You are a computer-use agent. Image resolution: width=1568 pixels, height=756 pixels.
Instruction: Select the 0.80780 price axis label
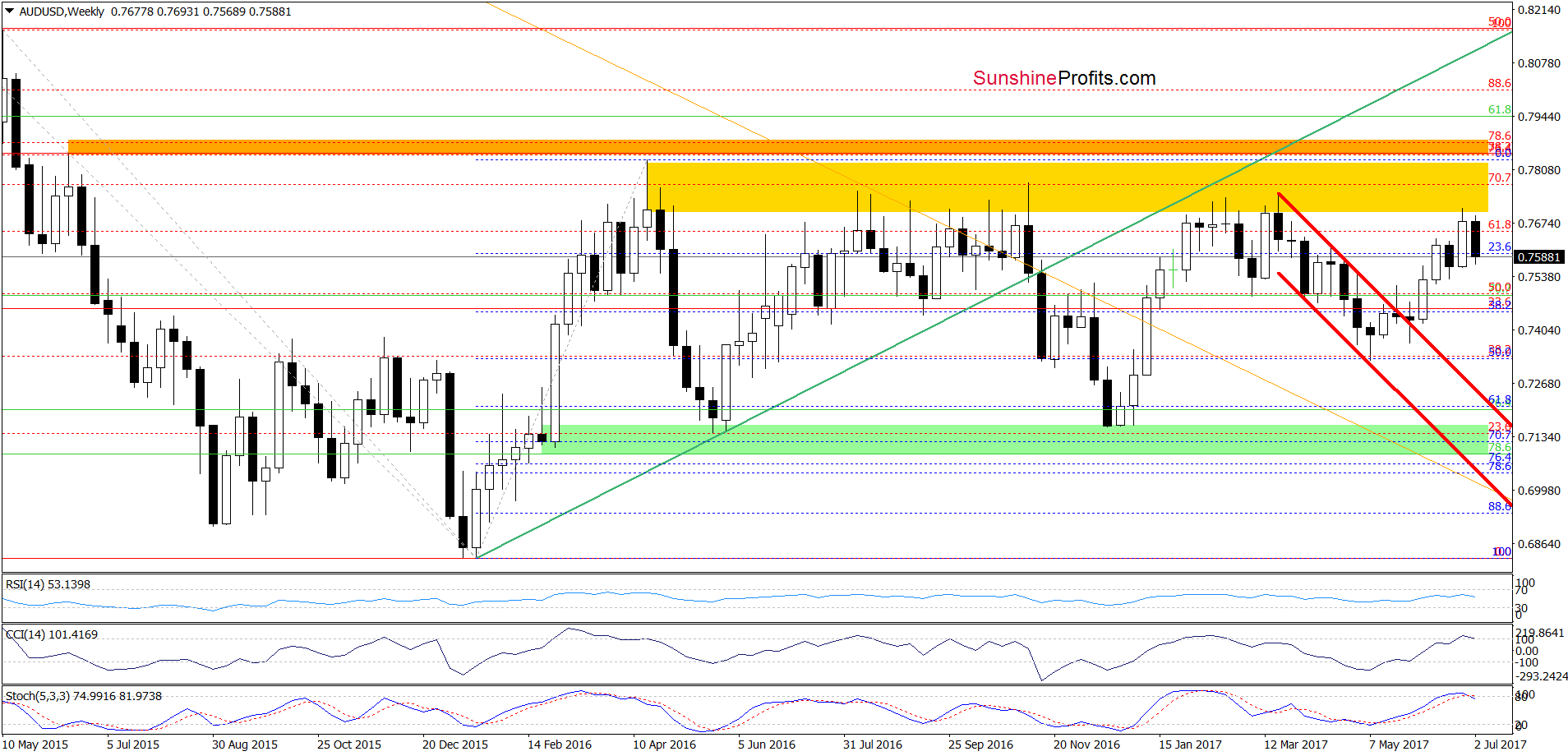[1538, 63]
